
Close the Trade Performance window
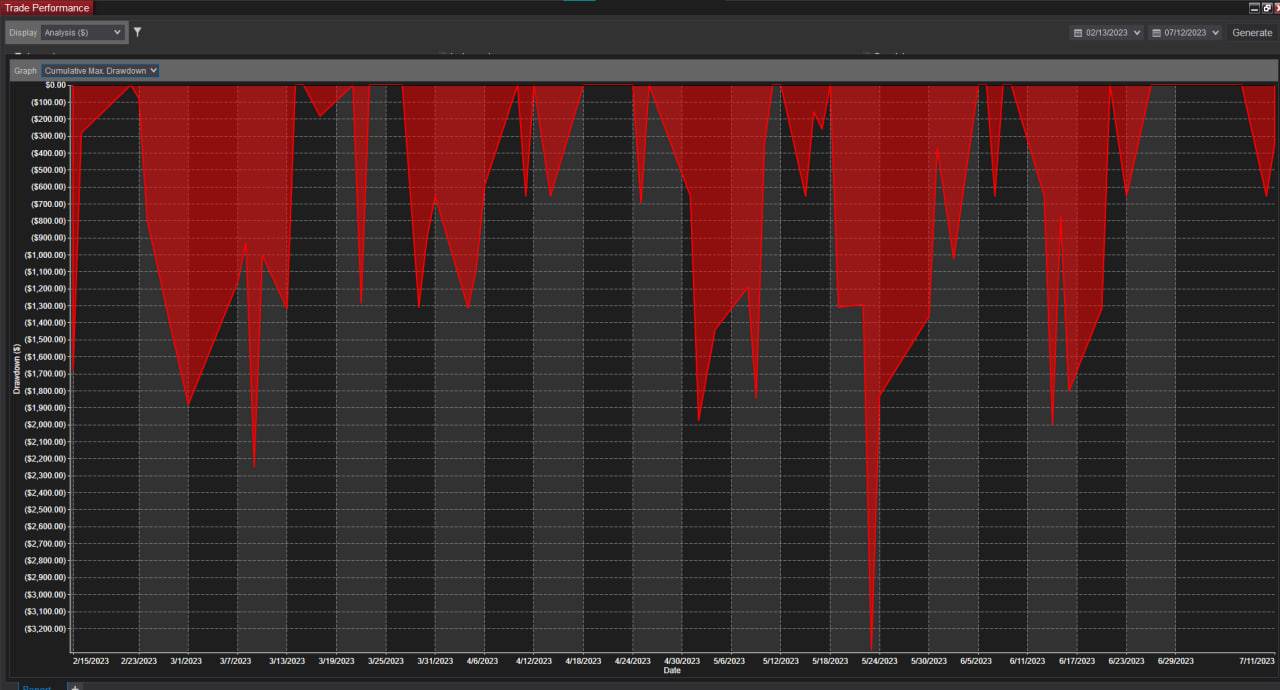click(x=1277, y=7)
